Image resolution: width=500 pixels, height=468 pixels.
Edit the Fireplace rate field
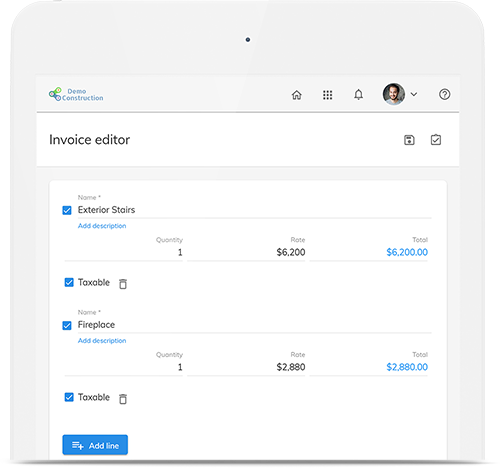tap(246, 367)
